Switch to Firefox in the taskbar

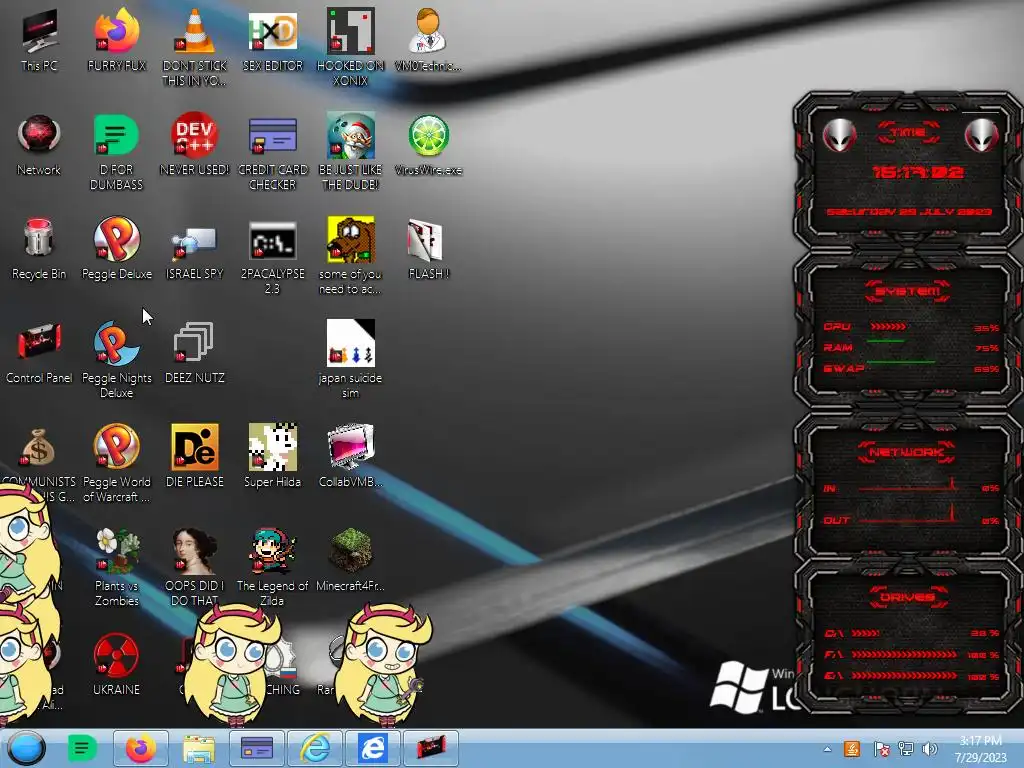coord(140,748)
